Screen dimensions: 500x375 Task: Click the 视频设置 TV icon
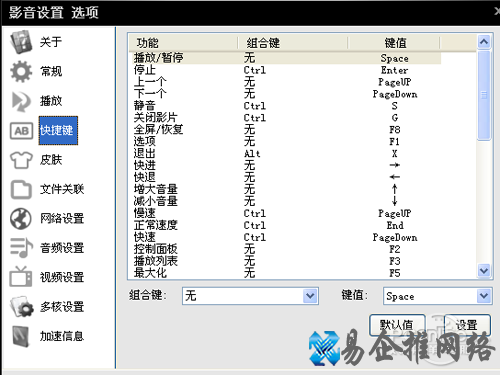pos(21,277)
